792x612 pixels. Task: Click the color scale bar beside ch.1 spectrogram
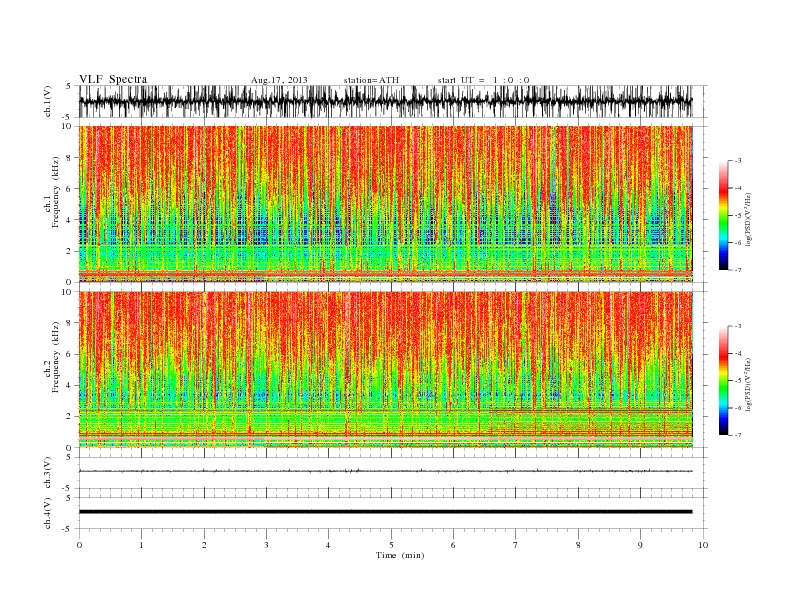(x=723, y=216)
